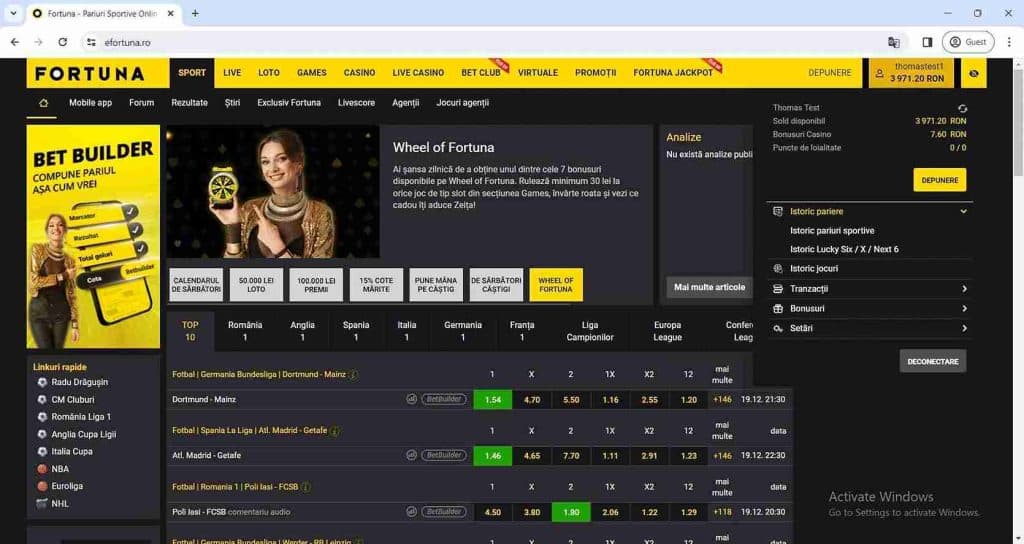Click the Bet Builder banner
1024x544 pixels.
pos(93,236)
